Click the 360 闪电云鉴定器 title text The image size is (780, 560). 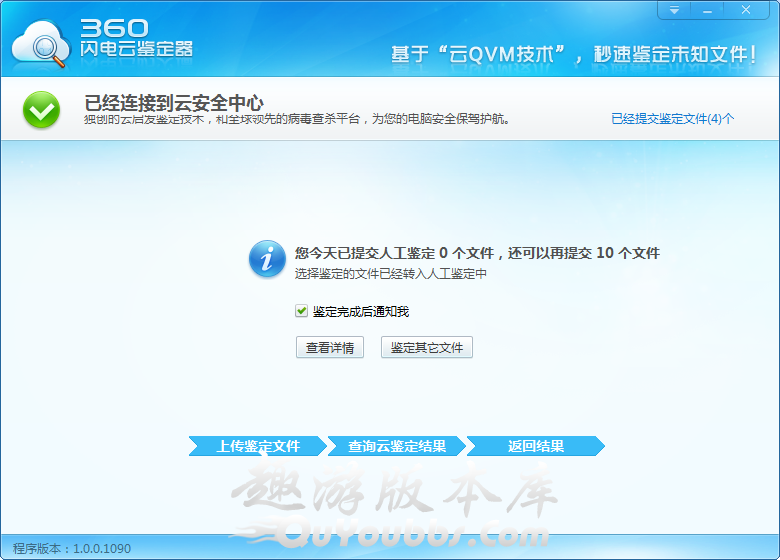click(135, 38)
